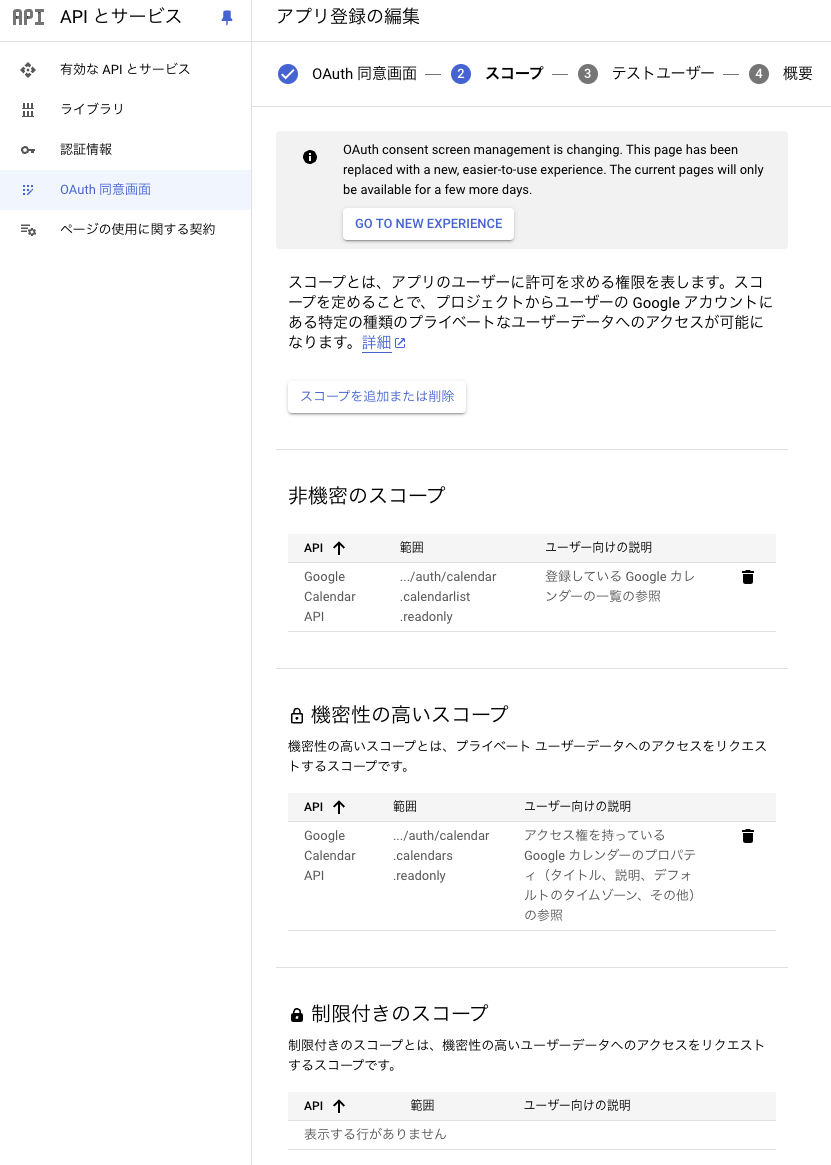This screenshot has width=831, height=1165.
Task: Click 登録している Google カレンダーの一覧の参照 description
Action: click(620, 587)
